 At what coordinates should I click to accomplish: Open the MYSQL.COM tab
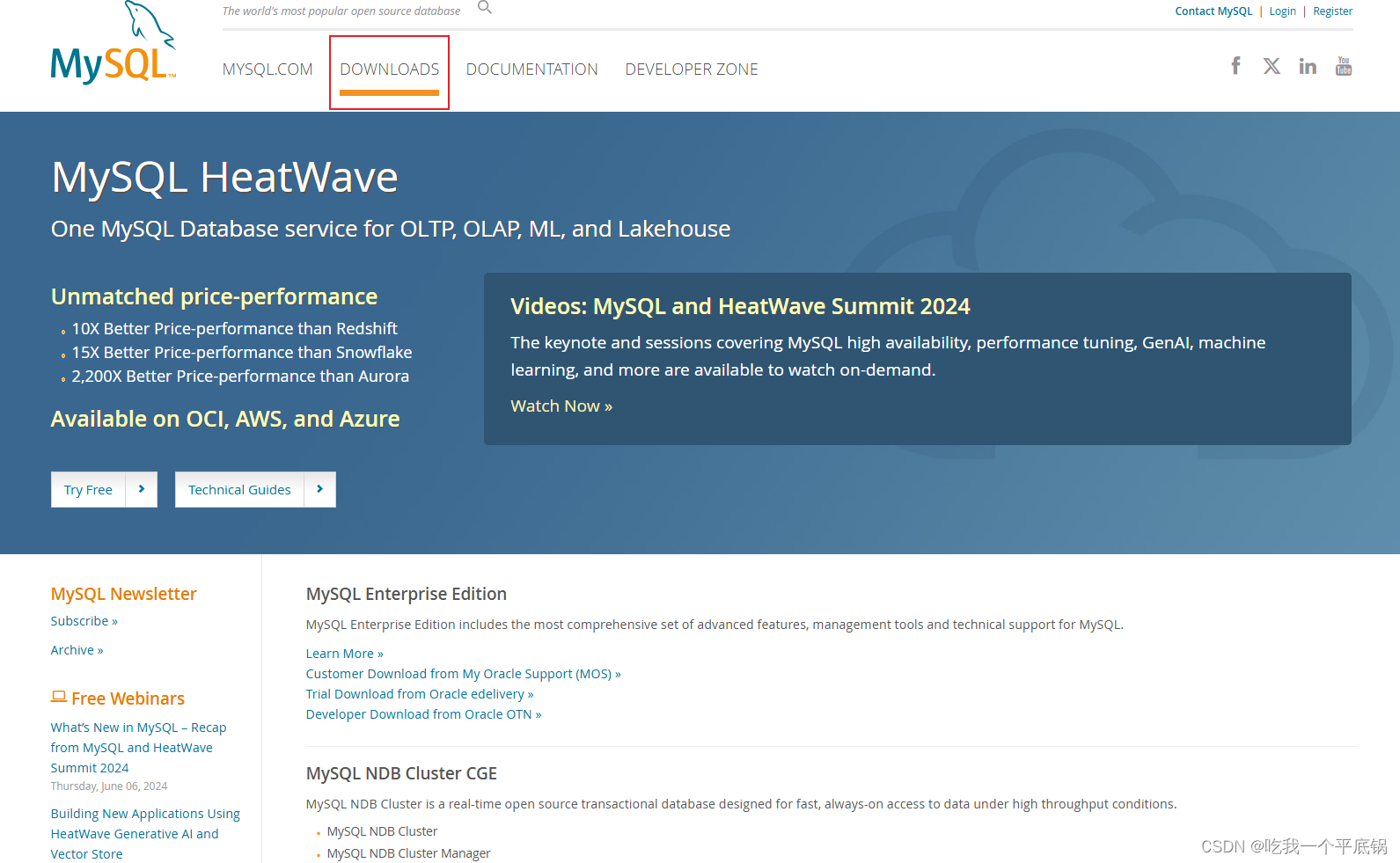point(268,69)
